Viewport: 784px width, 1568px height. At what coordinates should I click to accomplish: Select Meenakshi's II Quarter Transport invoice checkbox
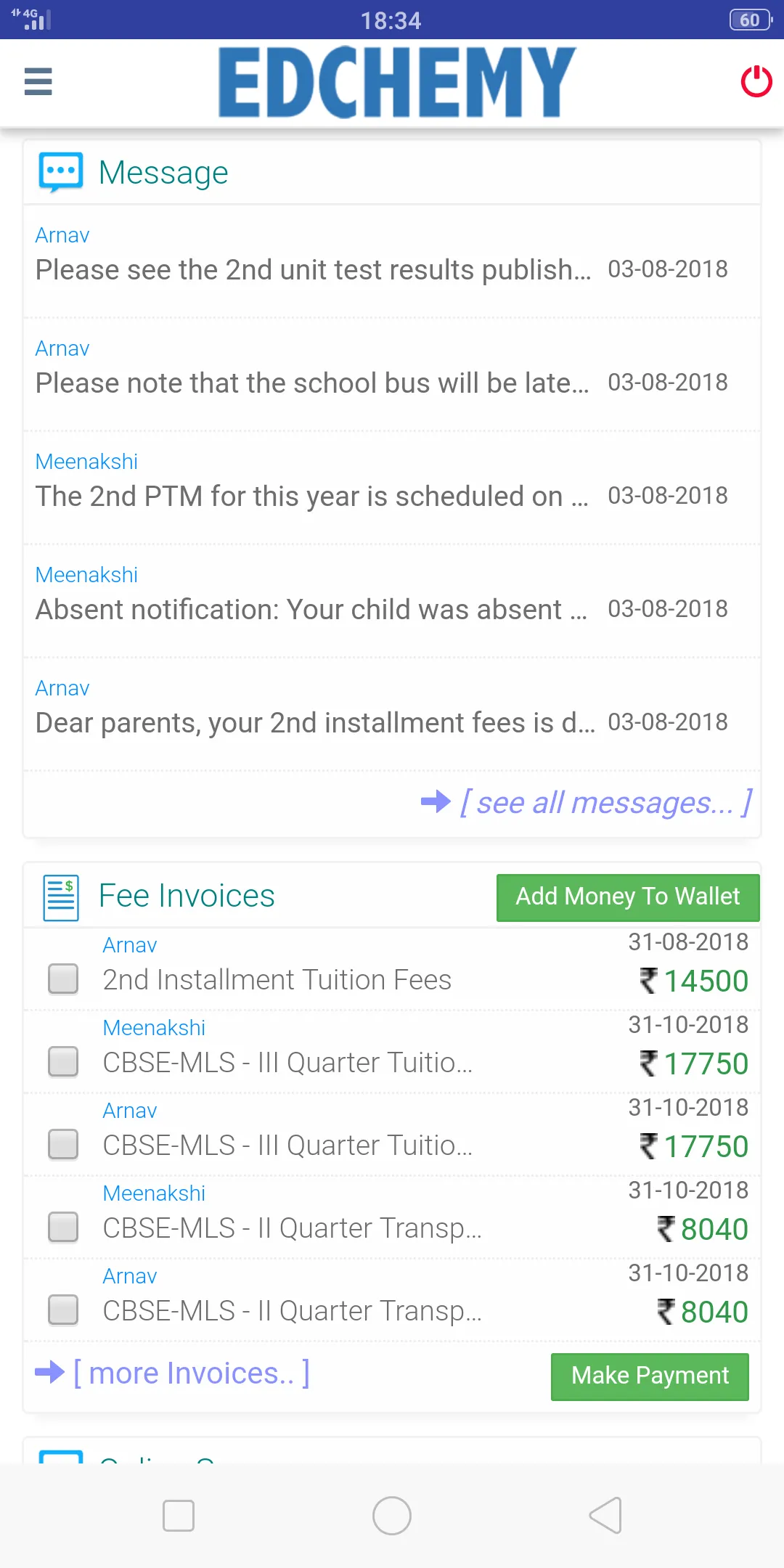(x=63, y=1227)
